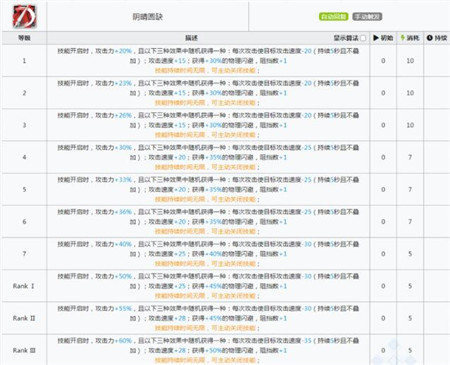Click the gray 手动触发 tag
This screenshot has height=365, width=450.
point(367,16)
